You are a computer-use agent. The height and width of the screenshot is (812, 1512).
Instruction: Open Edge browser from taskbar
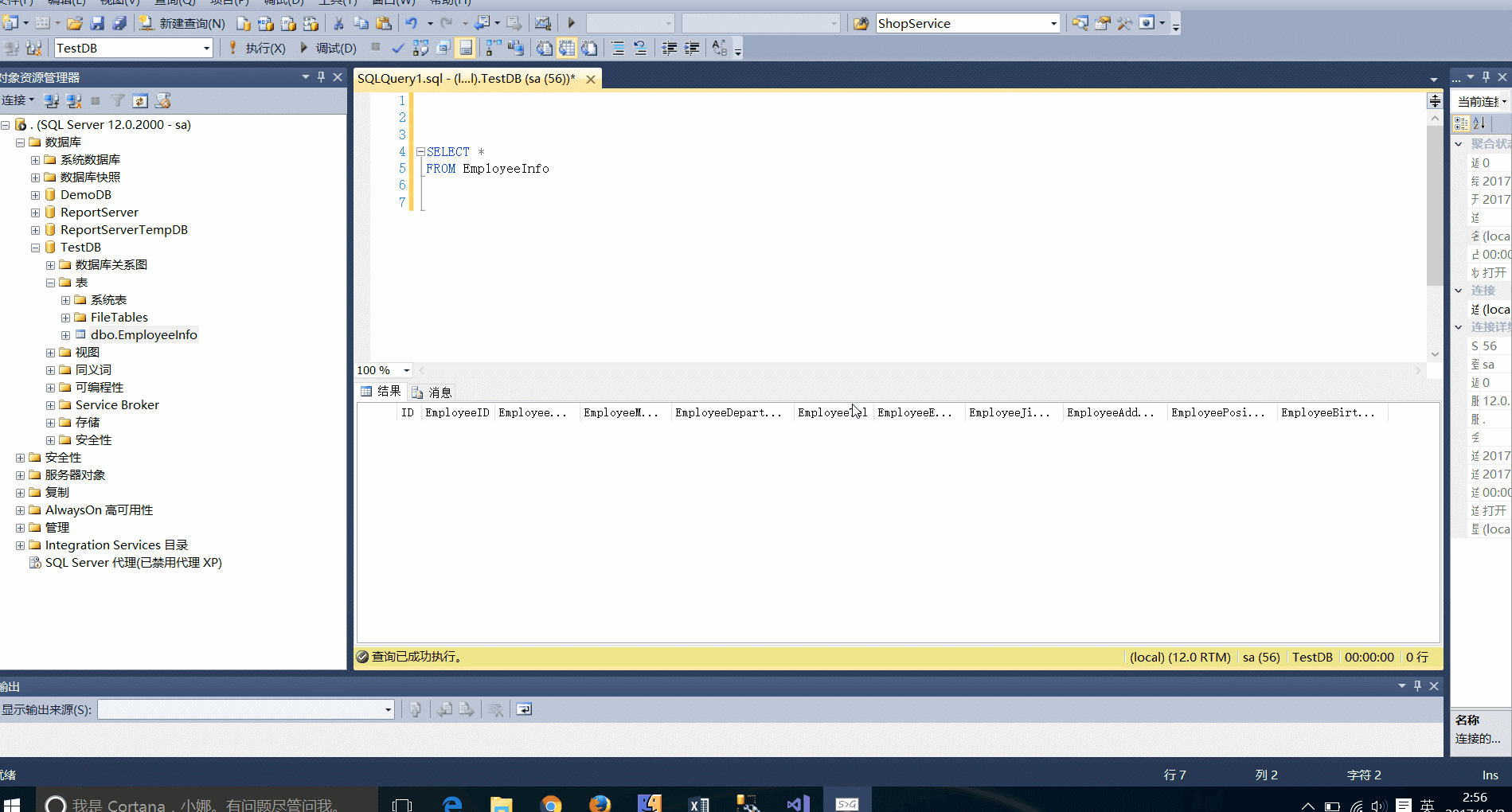(x=452, y=803)
